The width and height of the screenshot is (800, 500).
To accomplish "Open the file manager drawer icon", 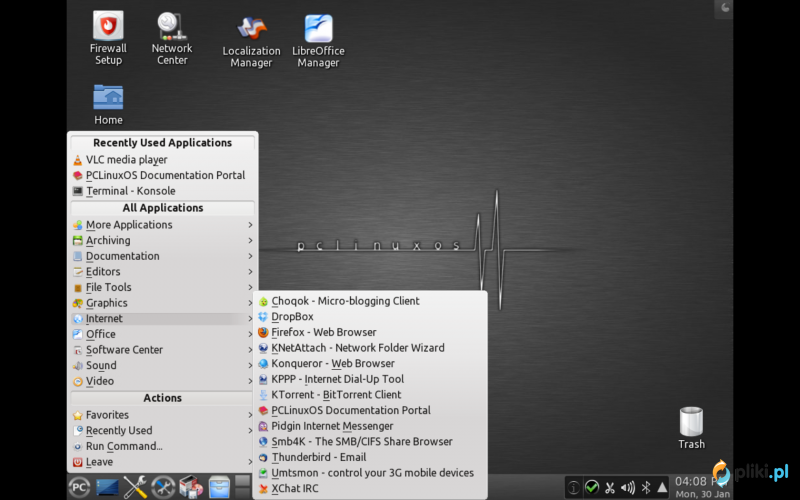I will (219, 487).
